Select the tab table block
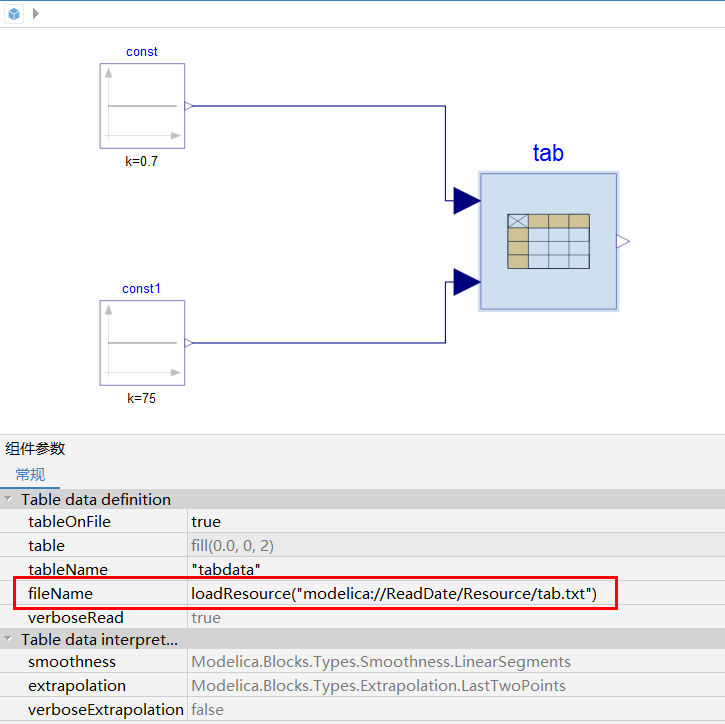Image resolution: width=725 pixels, height=724 pixels. (x=548, y=241)
